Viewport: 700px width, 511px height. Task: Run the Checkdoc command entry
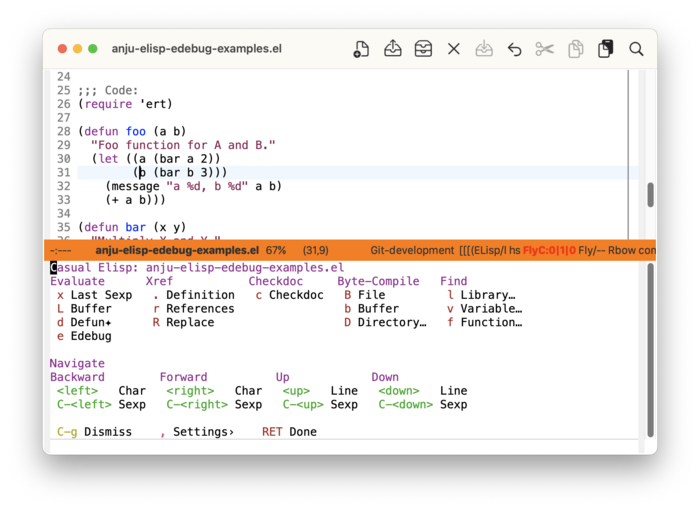(x=290, y=295)
